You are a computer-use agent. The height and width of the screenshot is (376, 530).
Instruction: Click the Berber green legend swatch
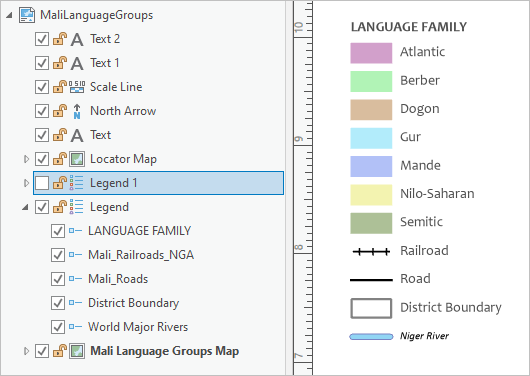[371, 81]
